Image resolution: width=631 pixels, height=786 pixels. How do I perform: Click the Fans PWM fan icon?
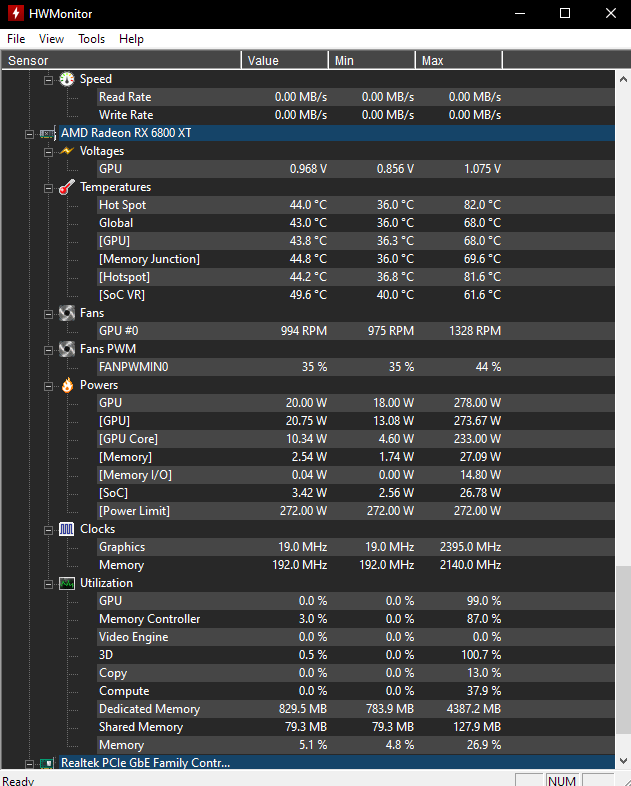point(67,349)
